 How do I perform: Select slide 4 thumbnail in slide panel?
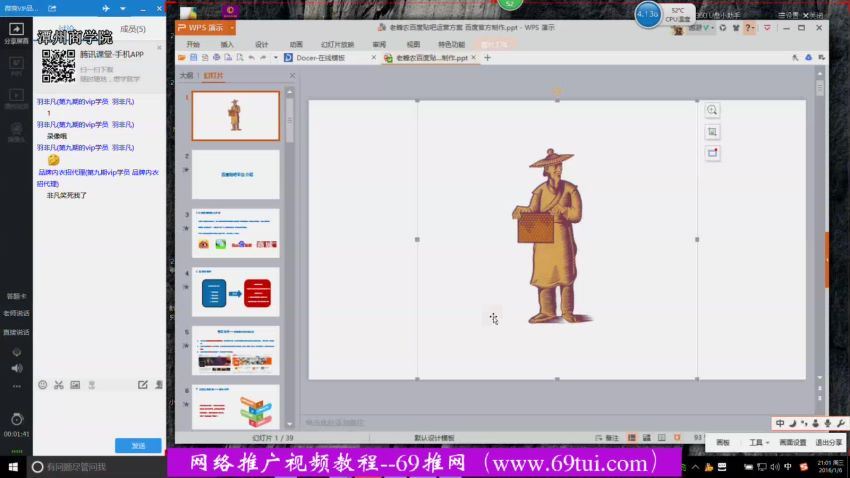point(235,291)
